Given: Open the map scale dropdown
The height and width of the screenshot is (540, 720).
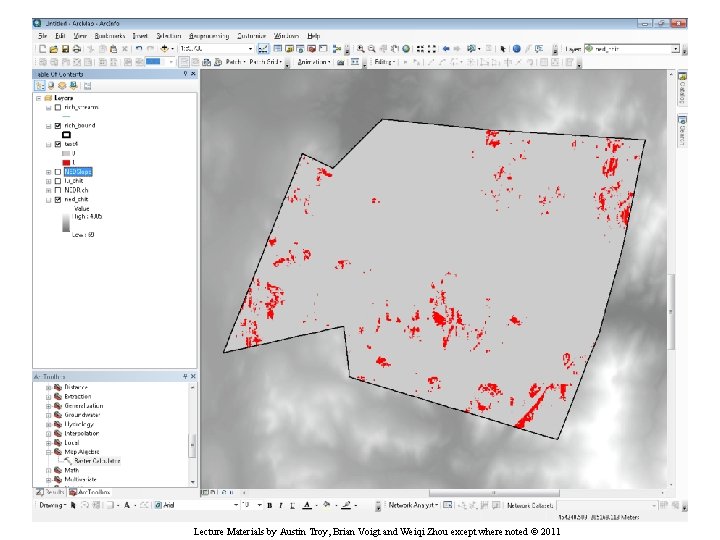Looking at the screenshot, I should coord(251,48).
